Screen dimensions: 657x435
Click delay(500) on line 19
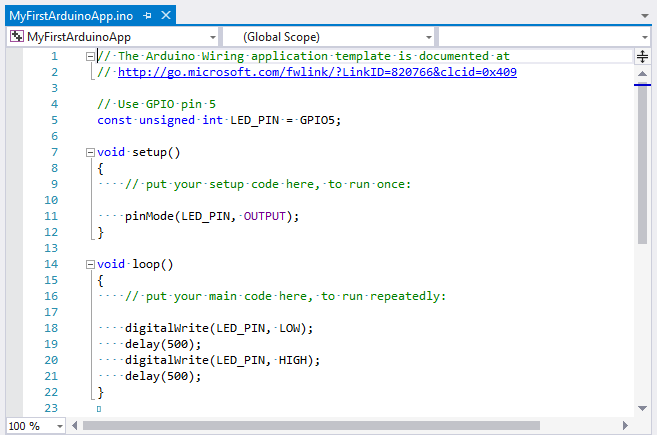tap(163, 344)
